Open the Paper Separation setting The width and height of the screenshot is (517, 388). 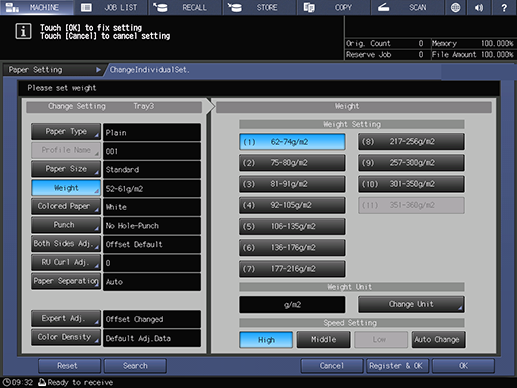pyautogui.click(x=66, y=281)
